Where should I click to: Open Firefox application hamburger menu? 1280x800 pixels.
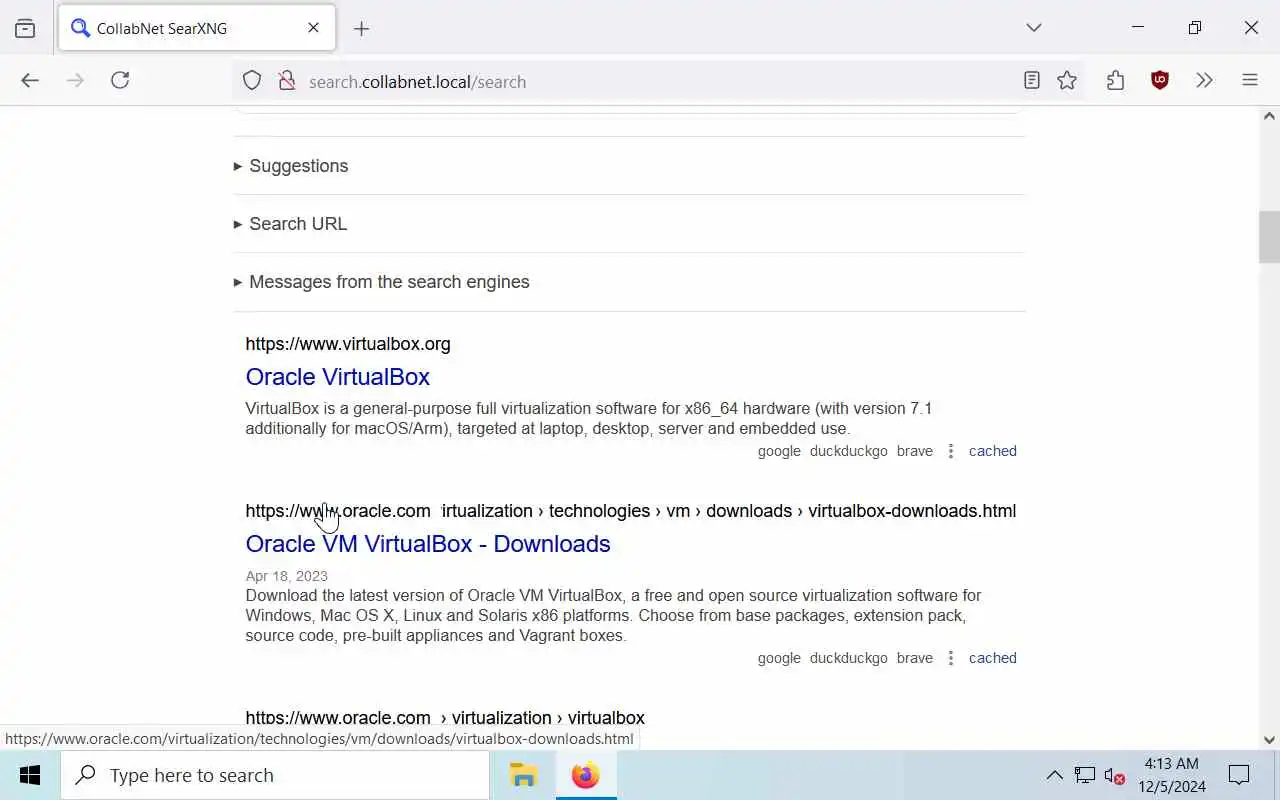(x=1250, y=81)
